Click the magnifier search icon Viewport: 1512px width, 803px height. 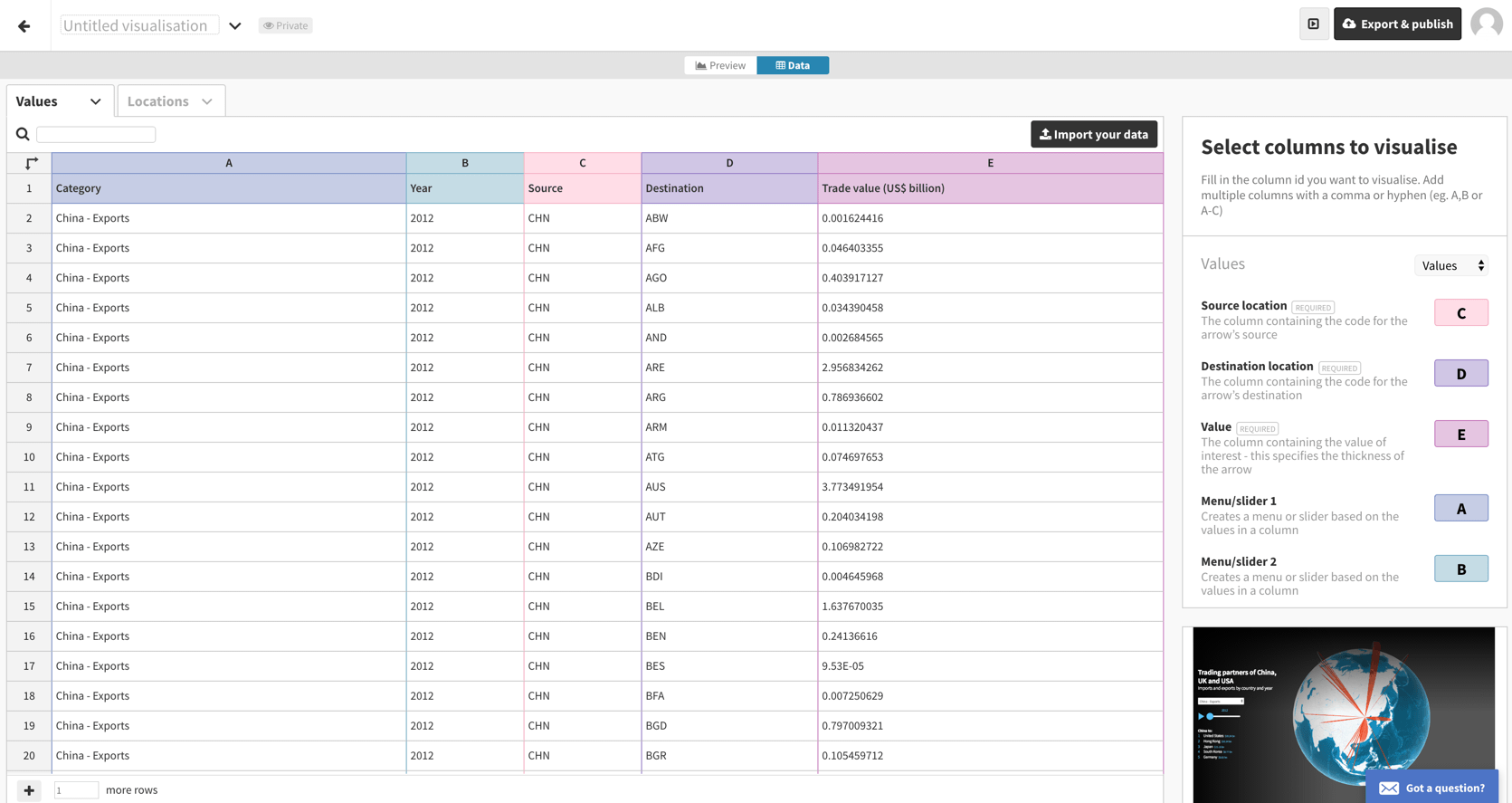tap(23, 135)
